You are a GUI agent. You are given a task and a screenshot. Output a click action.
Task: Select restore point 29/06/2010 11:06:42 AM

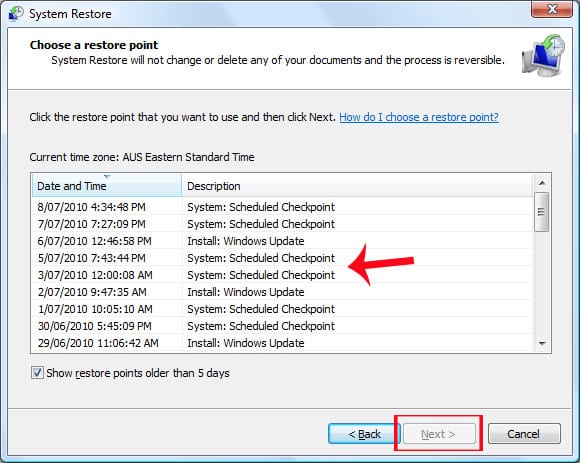[x=282, y=343]
